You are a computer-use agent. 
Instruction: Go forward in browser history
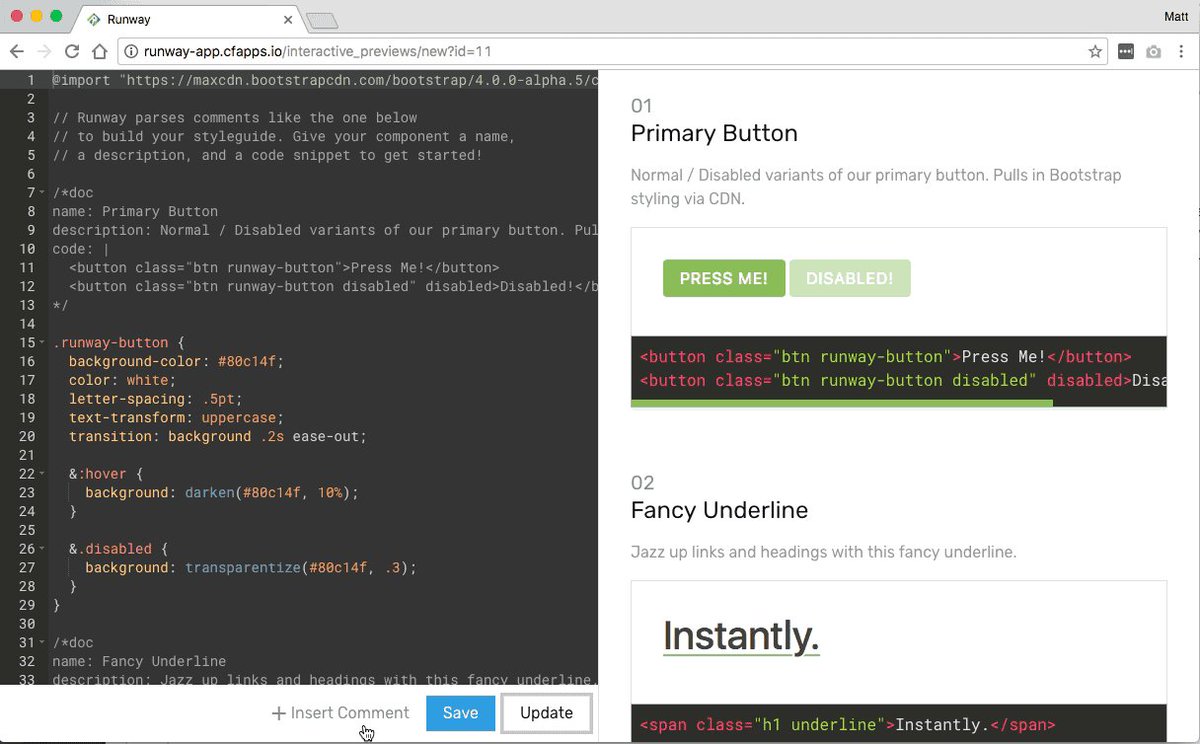44,51
